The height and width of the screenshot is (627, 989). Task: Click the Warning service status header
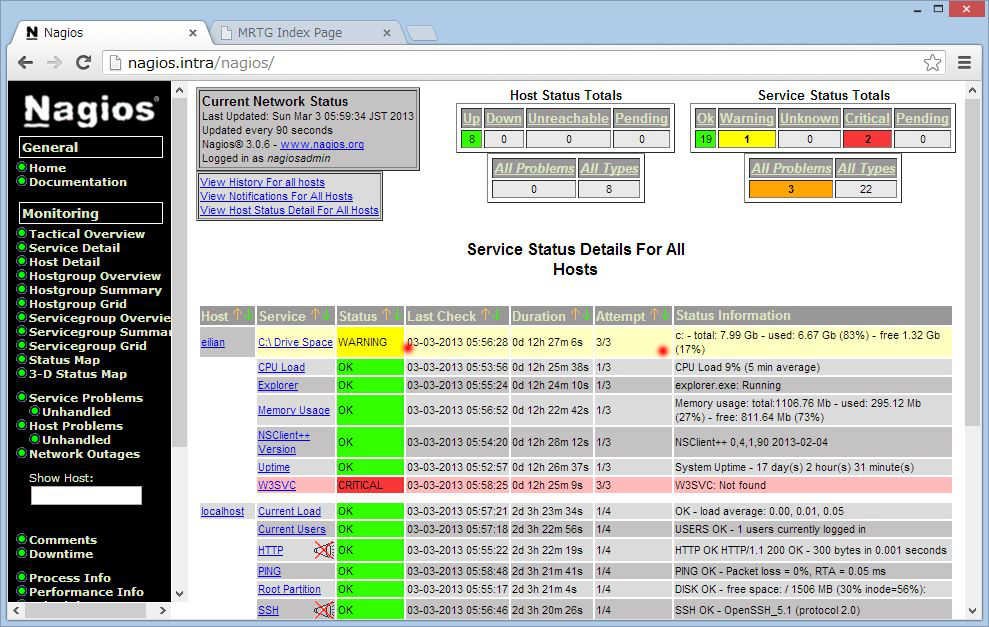(x=747, y=118)
